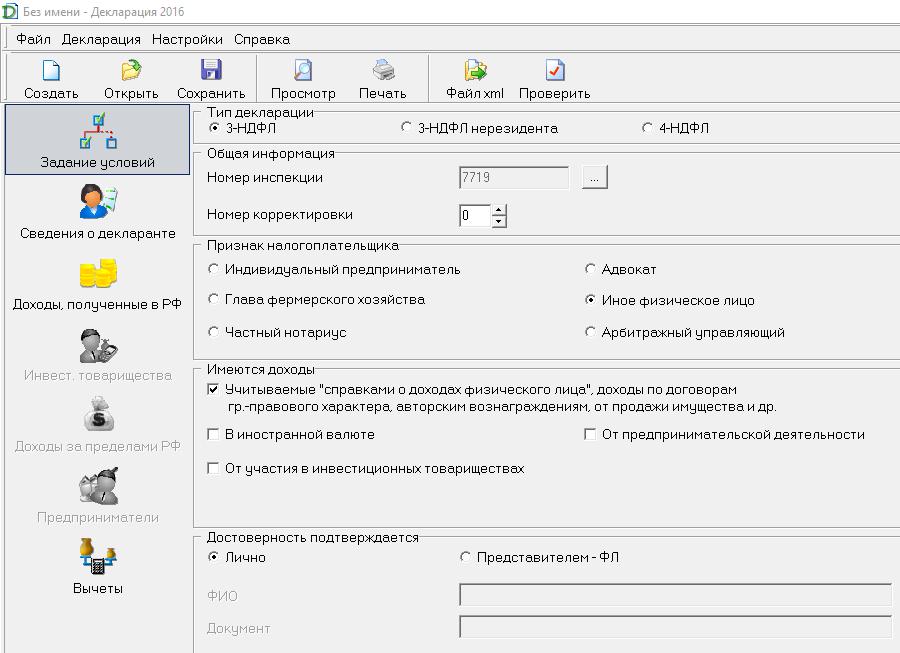Select Индивидуальный предприниматель option

213,269
